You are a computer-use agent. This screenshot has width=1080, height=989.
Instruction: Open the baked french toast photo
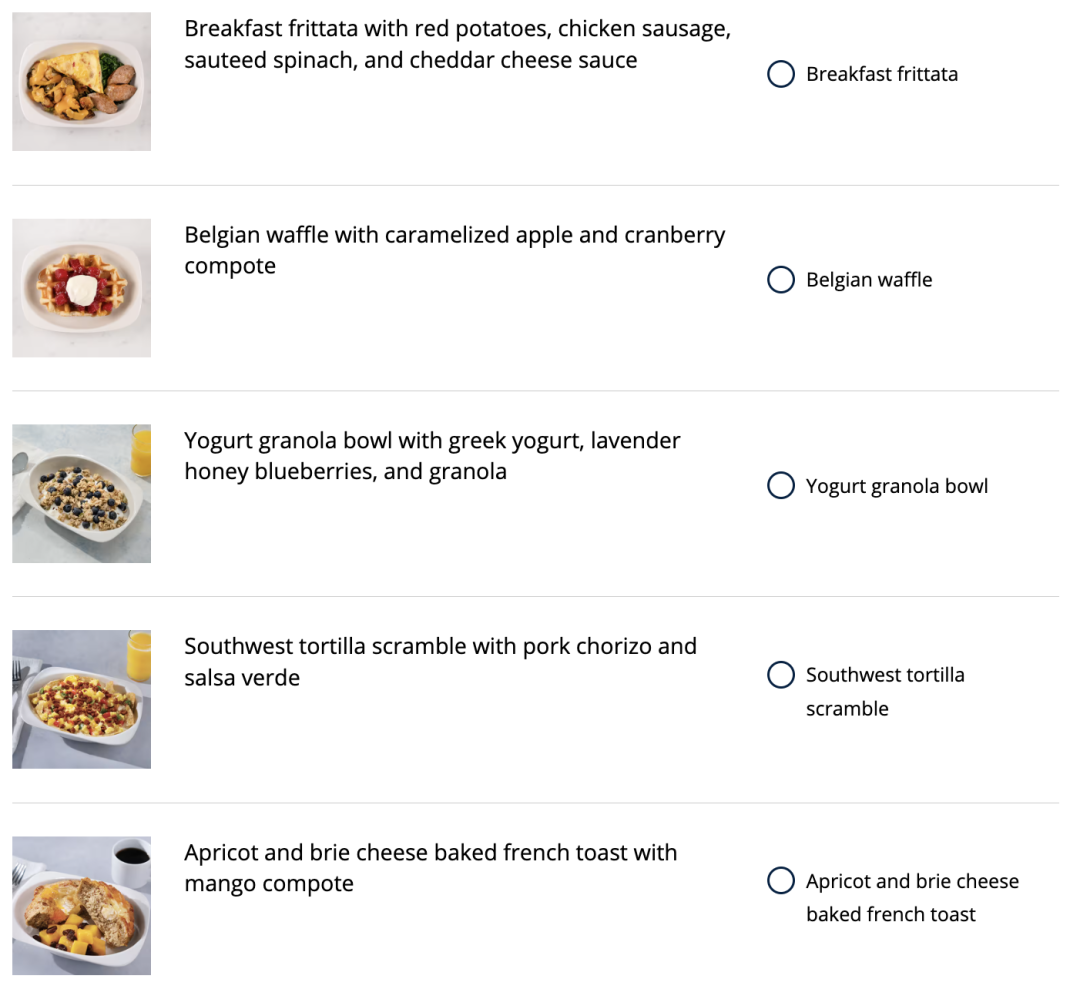click(81, 905)
